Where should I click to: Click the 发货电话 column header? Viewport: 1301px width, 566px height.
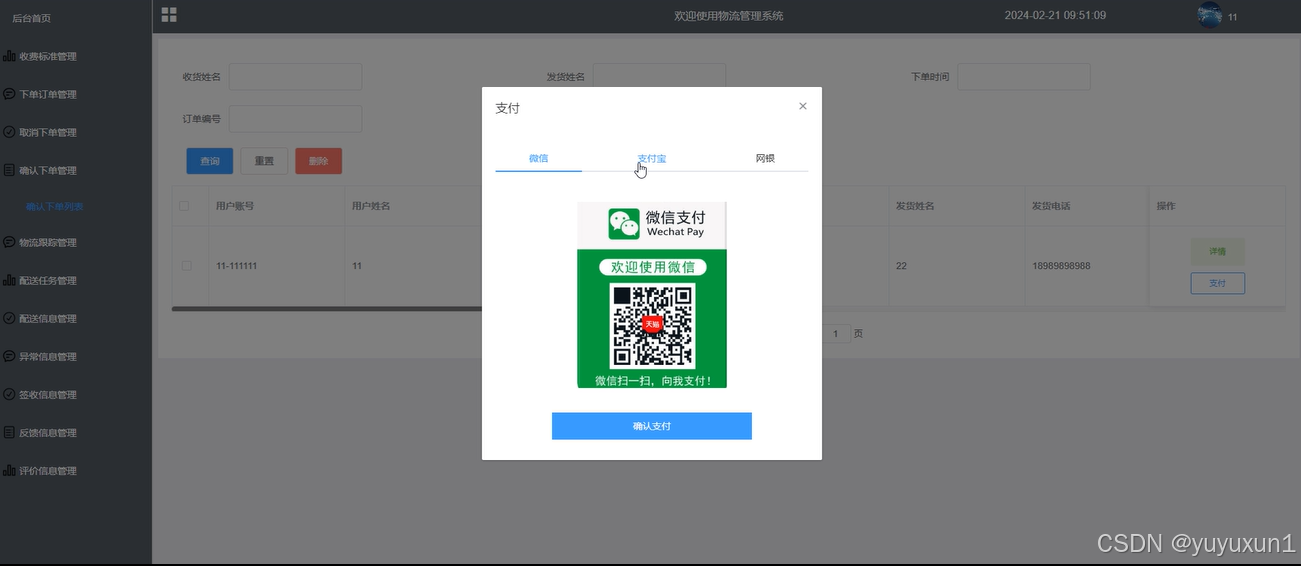pos(1051,206)
